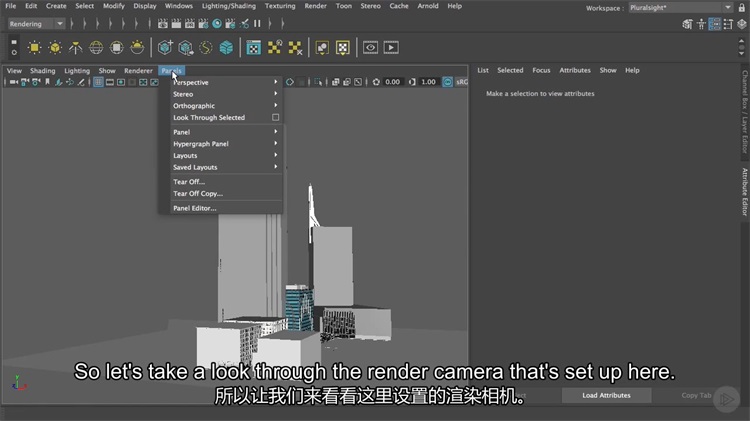Screen dimensions: 750x421
Task: Open the Lighting/Shading main menu
Action: (x=229, y=6)
